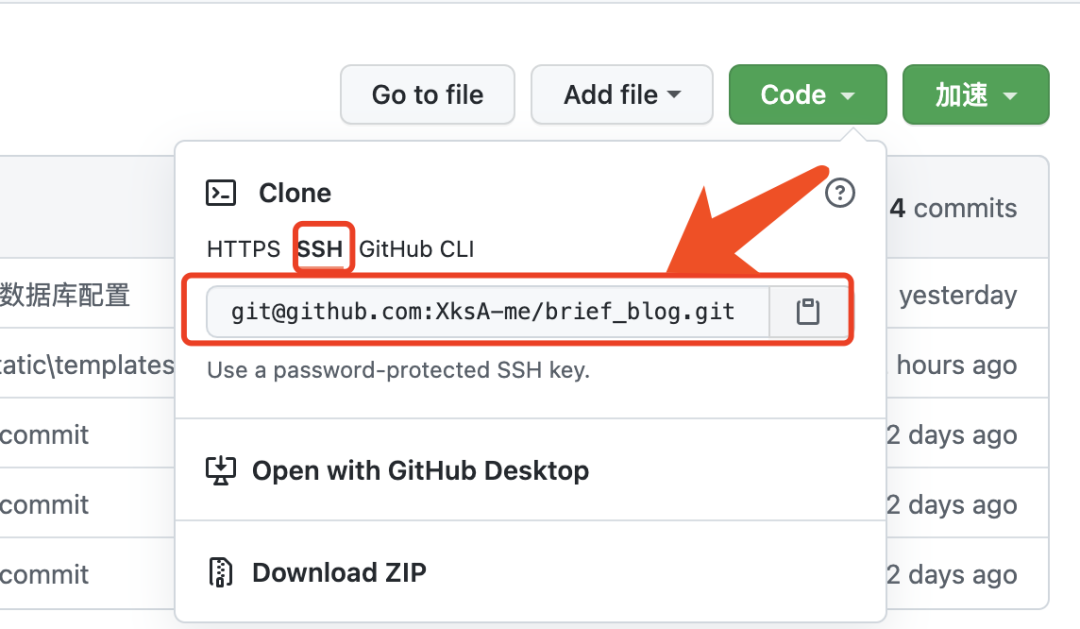Click the Go to file button
The width and height of the screenshot is (1080, 629).
point(427,94)
